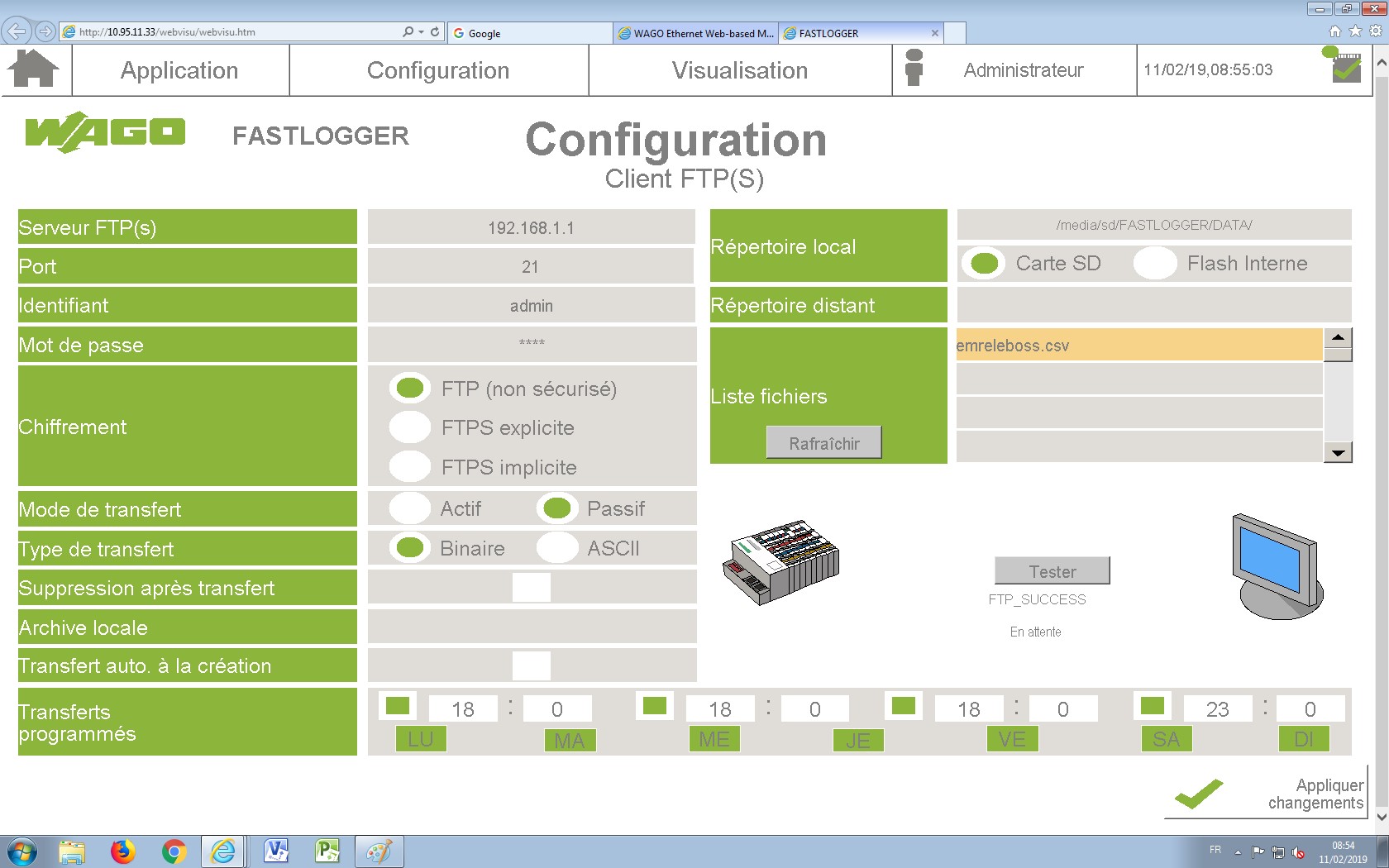Click browser back arrow button

(x=16, y=31)
